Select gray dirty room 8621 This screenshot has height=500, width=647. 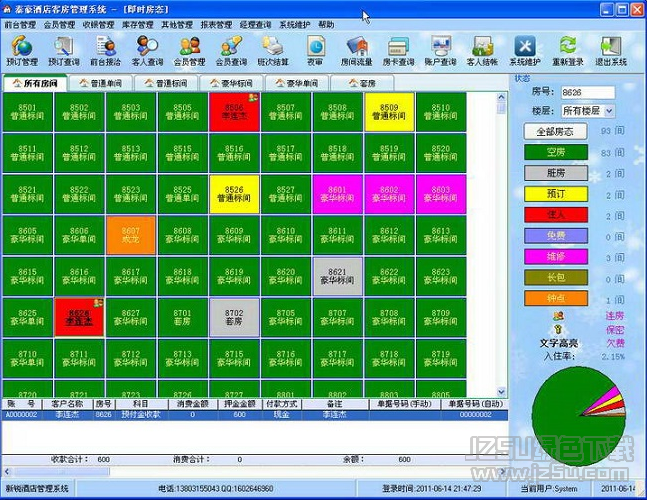click(x=338, y=276)
